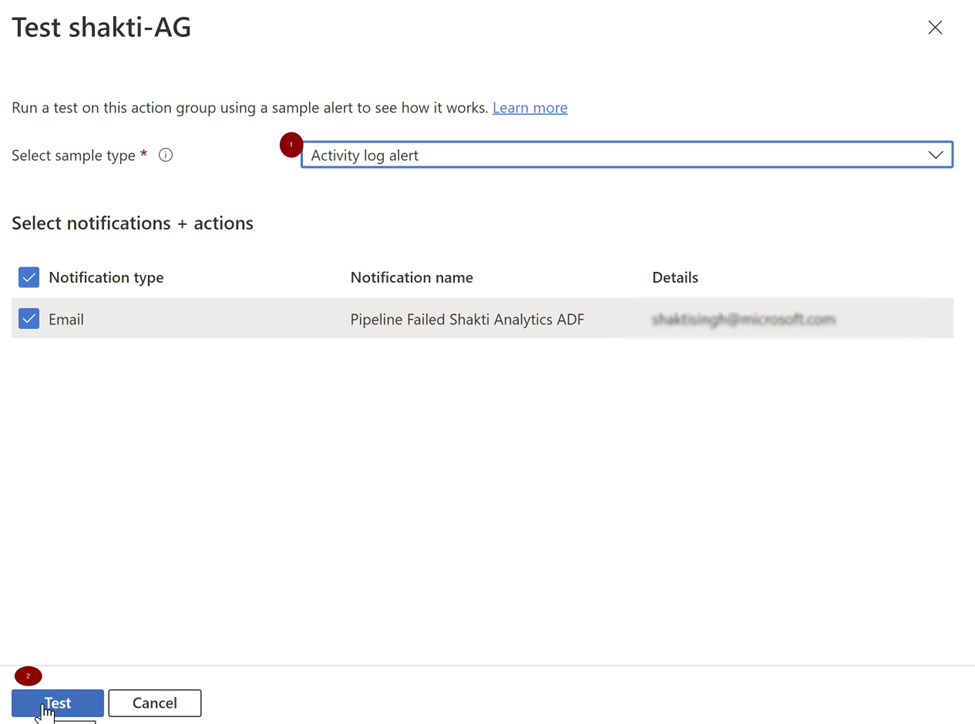Screen dimensions: 975x724
Task: Click the Test shakti-AG title
Action: [x=101, y=27]
